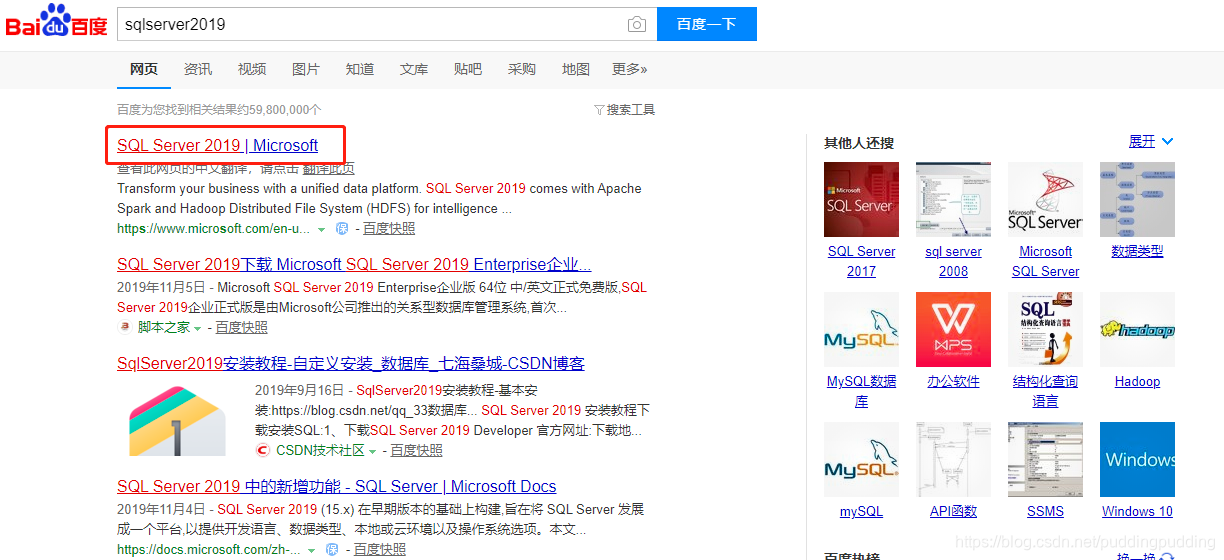
Task: Click CSDN技术社区 source link
Action: pos(320,451)
